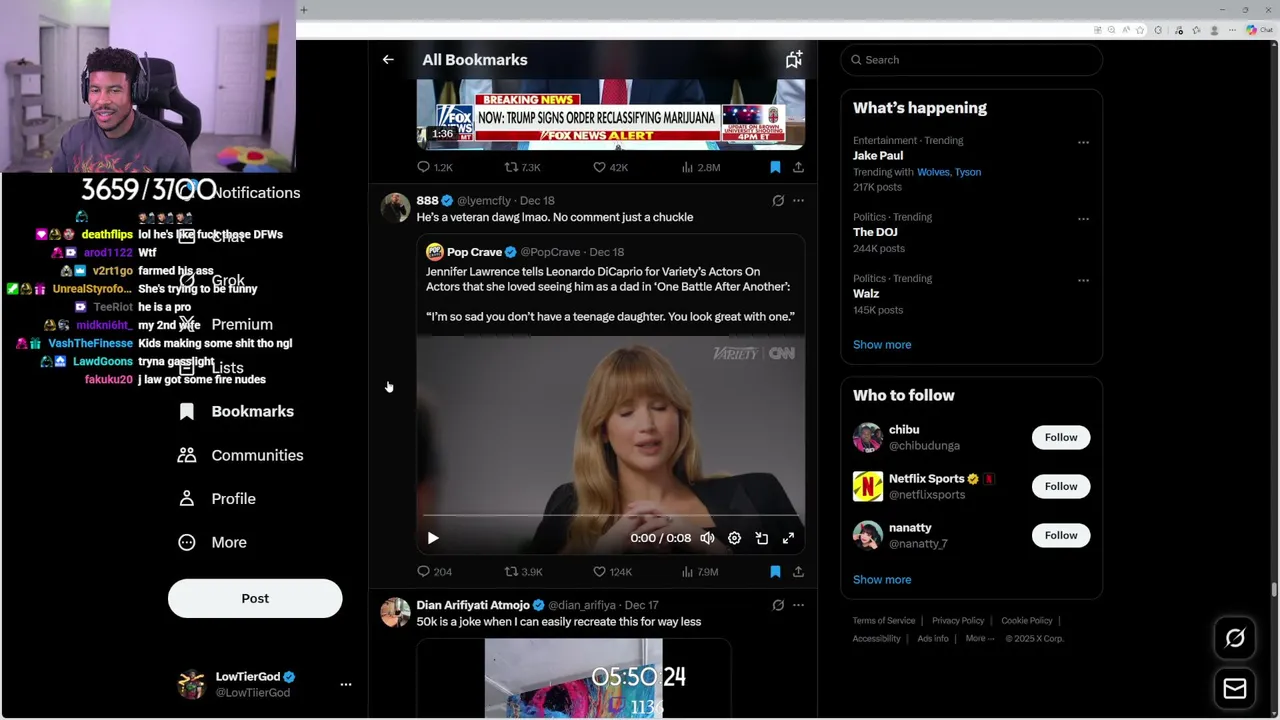The width and height of the screenshot is (1280, 720).
Task: Follow chibu
Action: pos(1061,437)
